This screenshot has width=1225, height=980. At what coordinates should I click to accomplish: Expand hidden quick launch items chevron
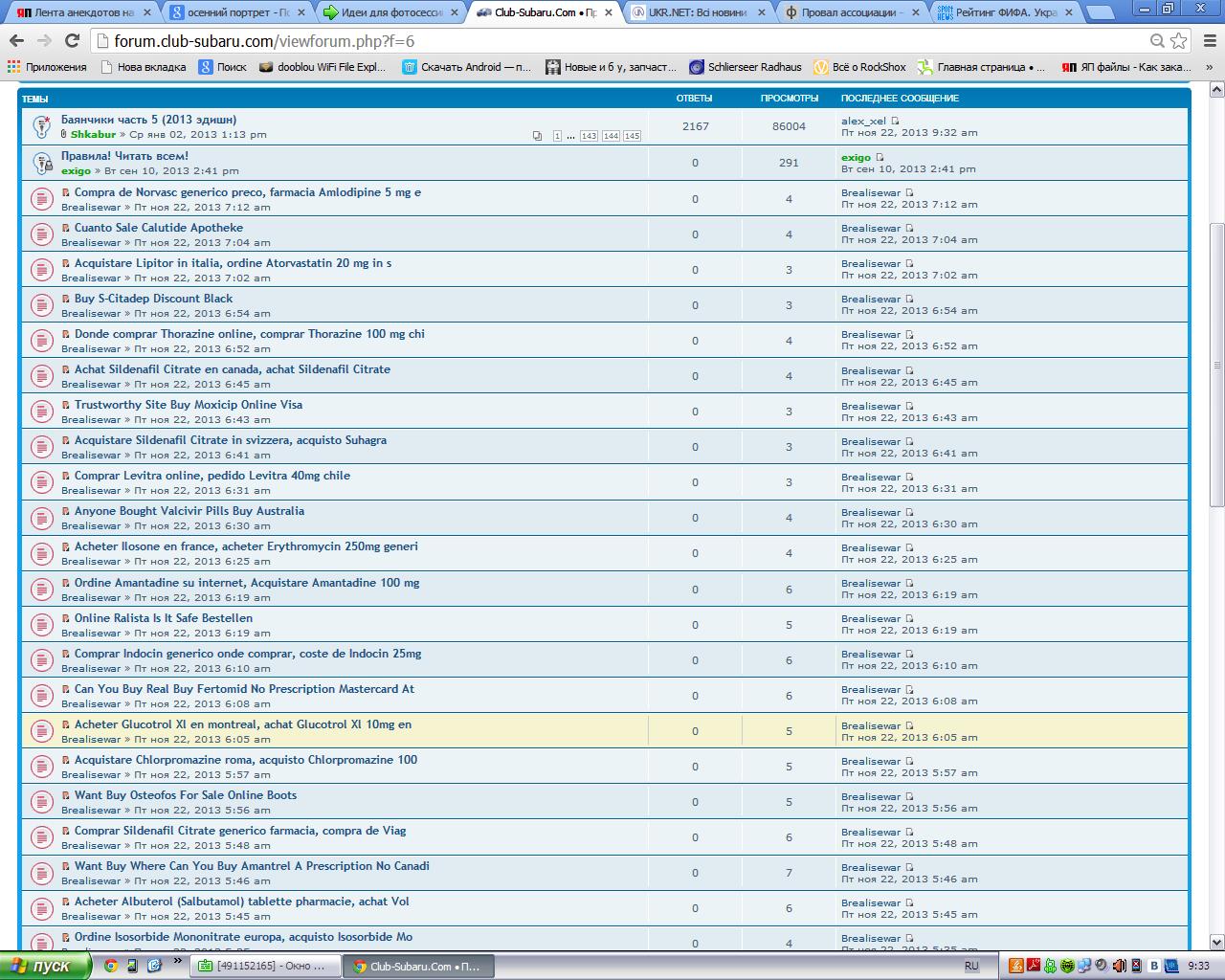pyautogui.click(x=177, y=962)
